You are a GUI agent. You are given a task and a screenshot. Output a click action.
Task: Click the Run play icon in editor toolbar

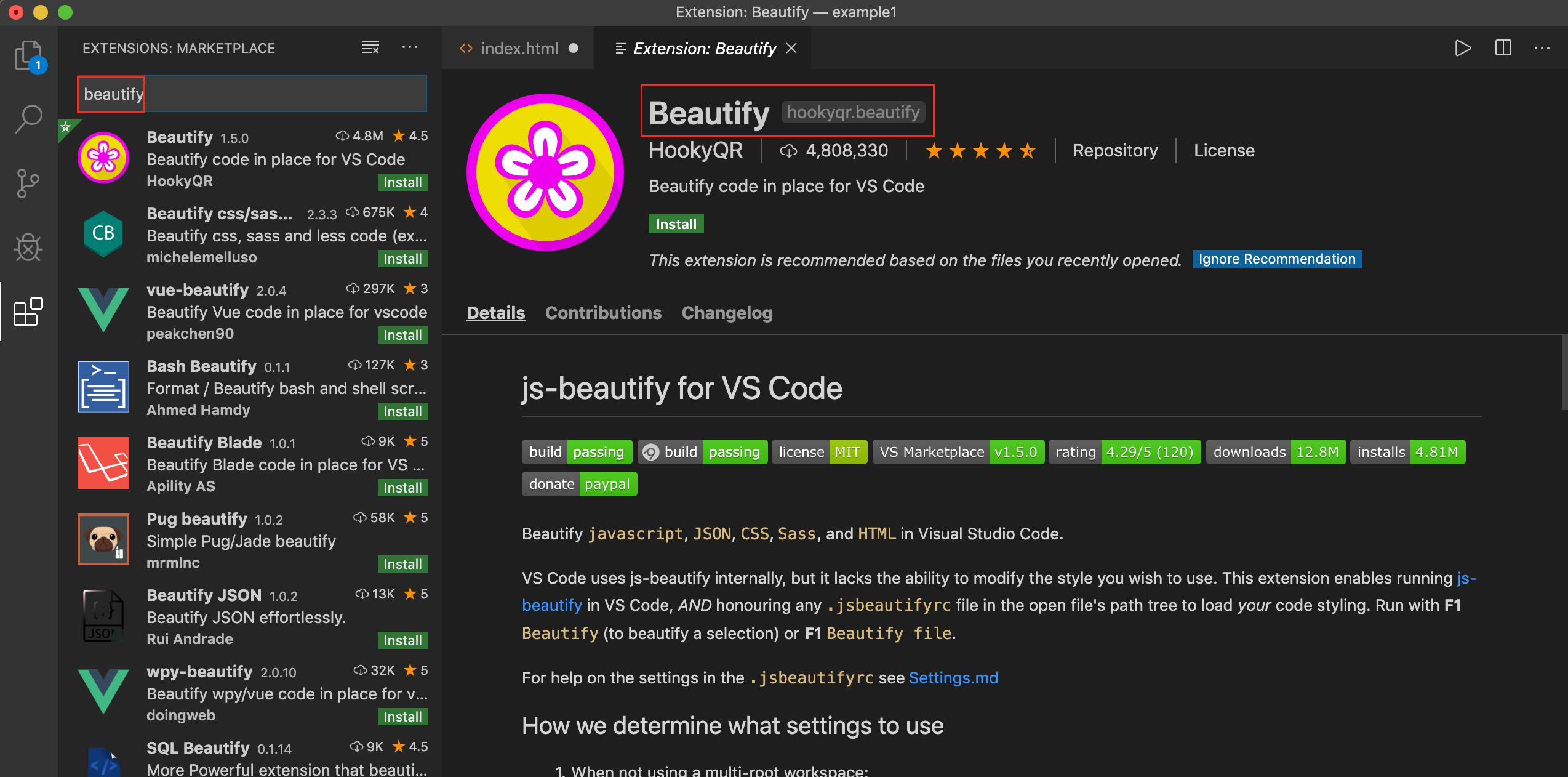1463,48
